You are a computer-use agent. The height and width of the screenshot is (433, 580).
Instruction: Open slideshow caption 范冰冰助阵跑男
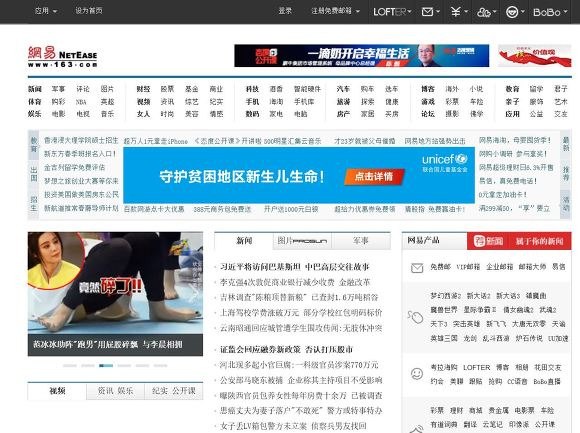click(108, 345)
